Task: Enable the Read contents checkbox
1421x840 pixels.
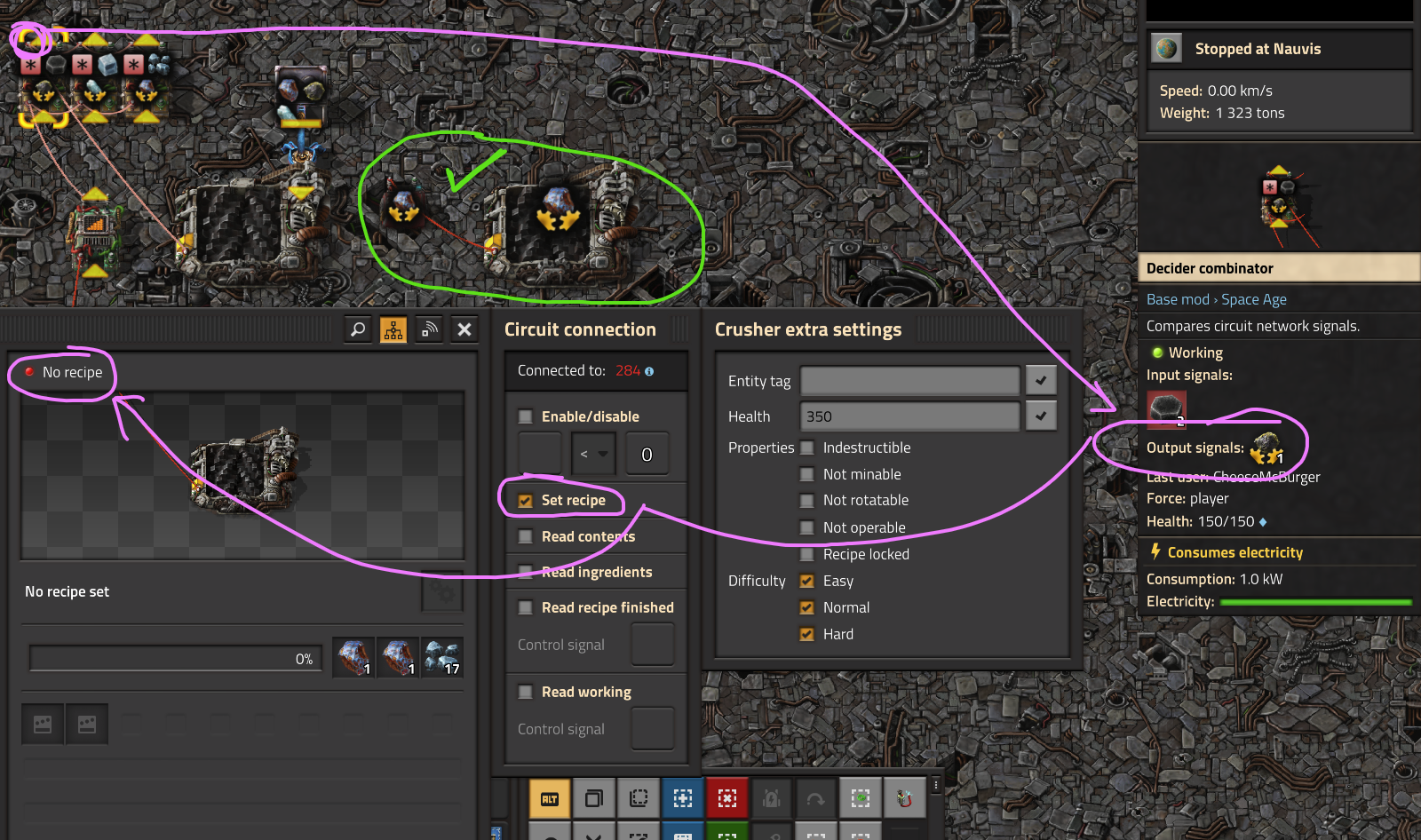Action: point(526,536)
